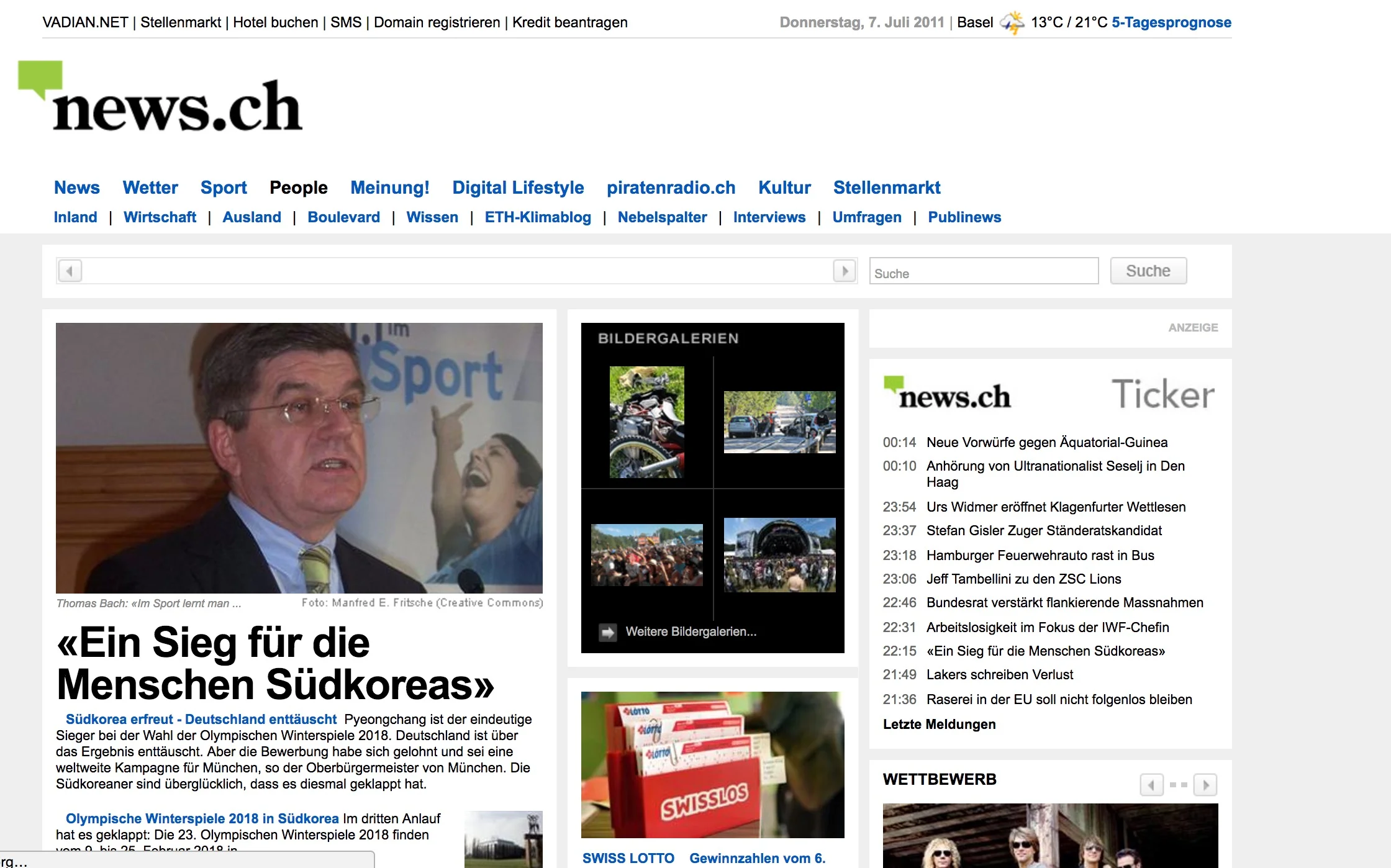The width and height of the screenshot is (1391, 868).
Task: Open the Digital Lifestyle tab
Action: click(x=518, y=188)
